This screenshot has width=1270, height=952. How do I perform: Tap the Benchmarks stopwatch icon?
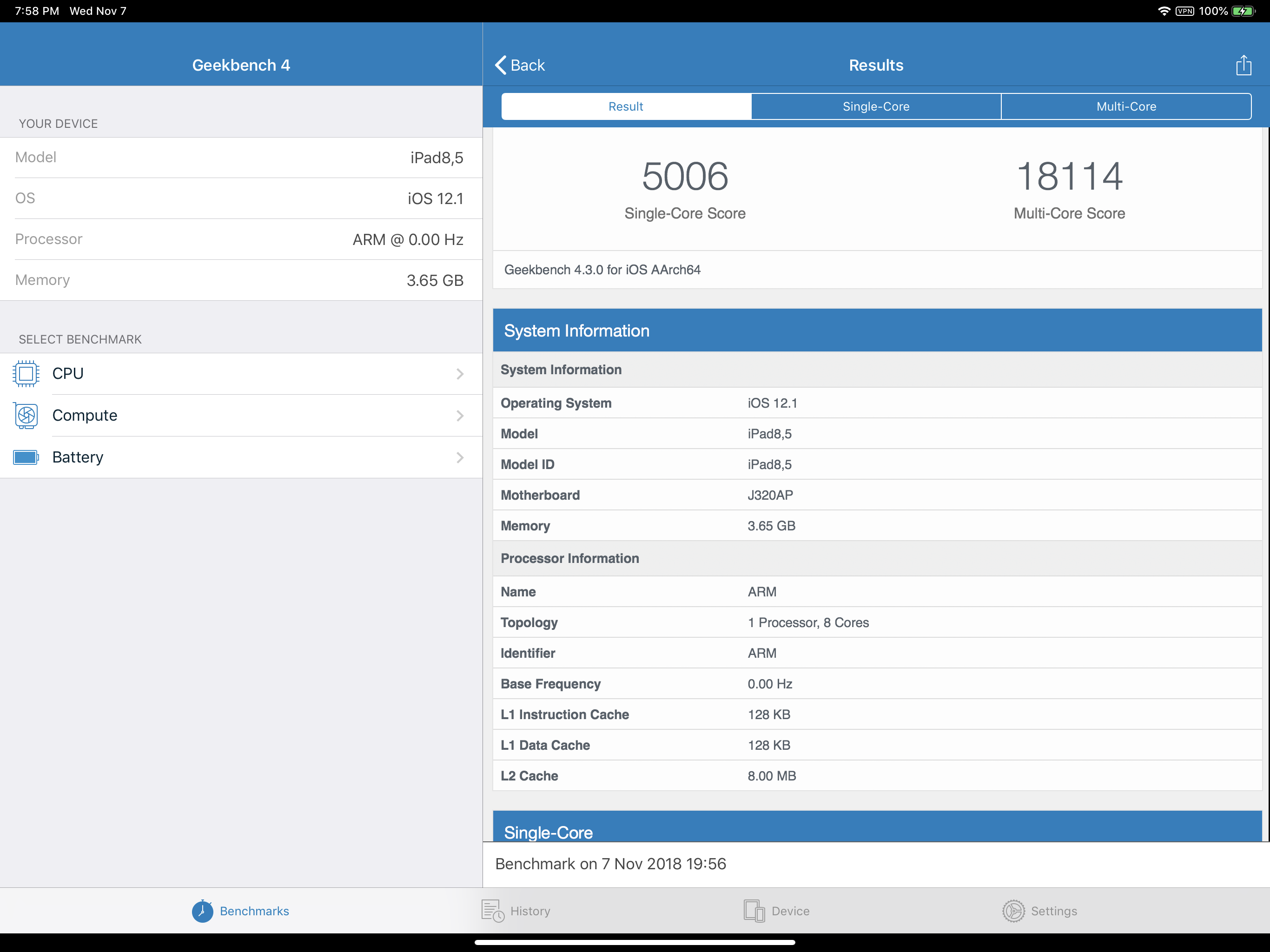[202, 911]
